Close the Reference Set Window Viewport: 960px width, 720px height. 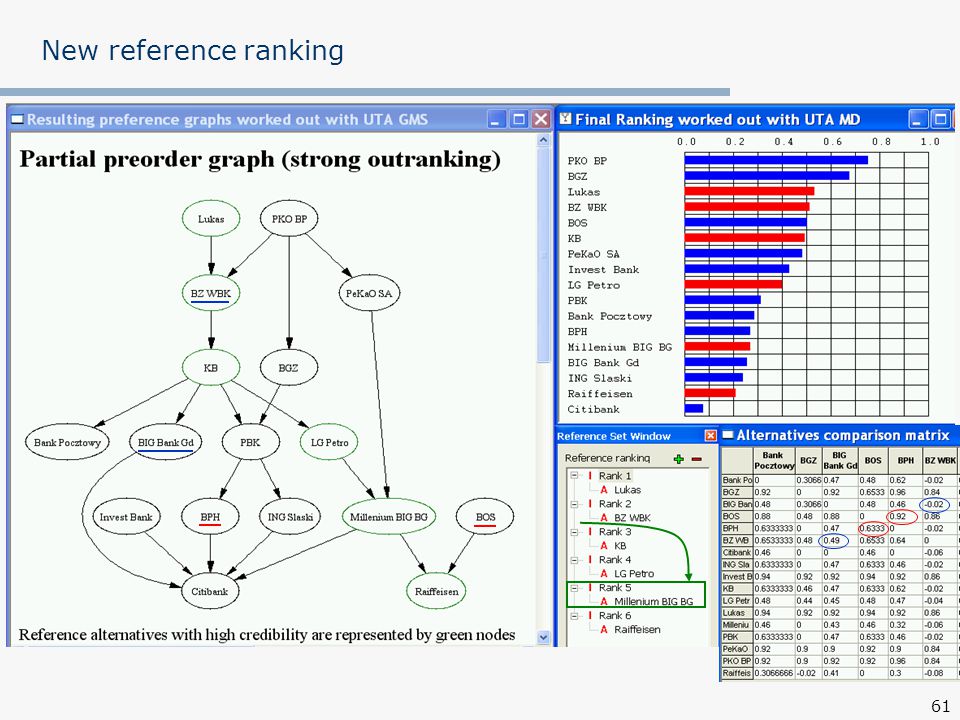click(710, 435)
